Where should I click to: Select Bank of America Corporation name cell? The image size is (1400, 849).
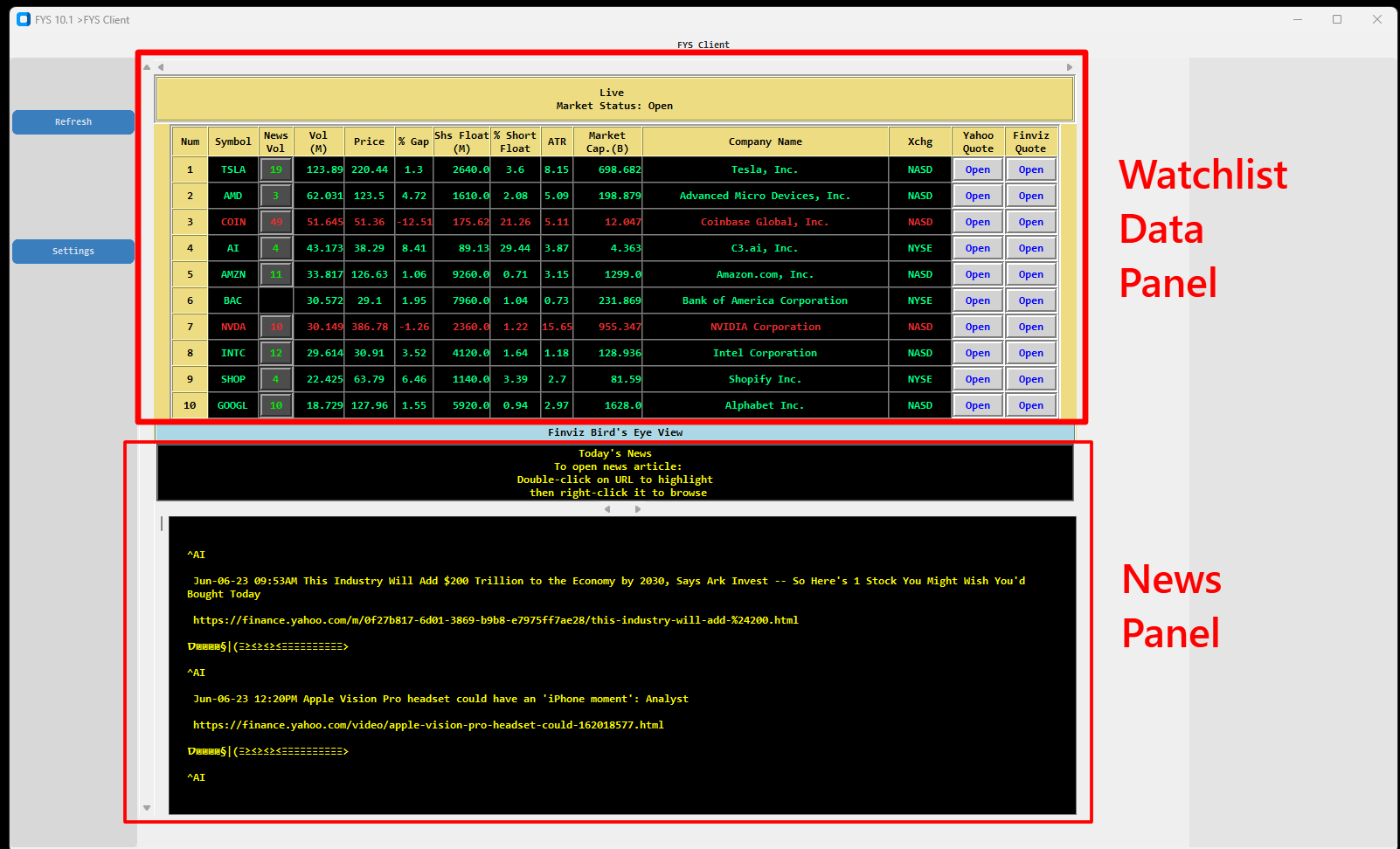(766, 300)
